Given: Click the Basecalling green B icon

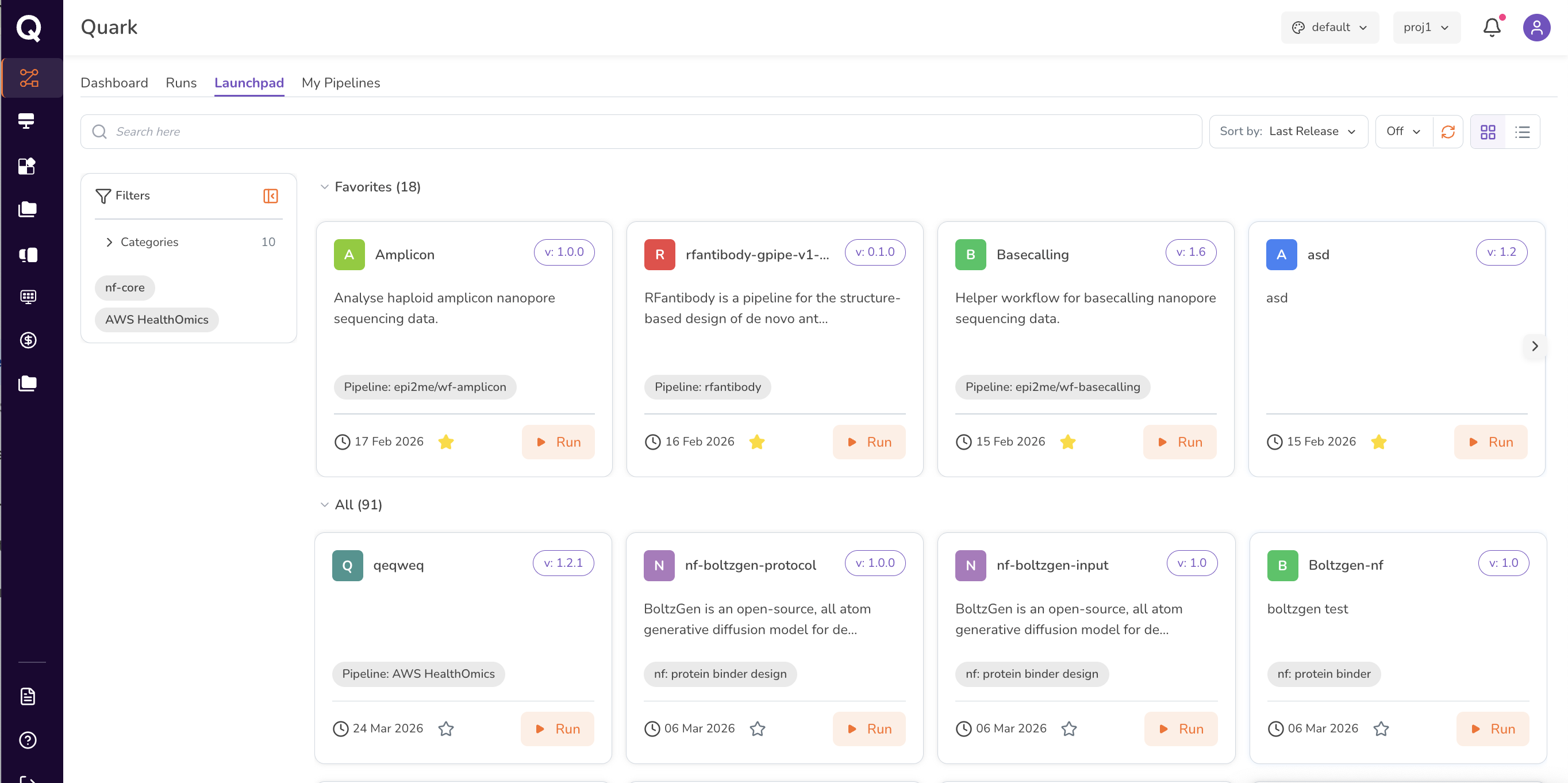Looking at the screenshot, I should [x=970, y=255].
